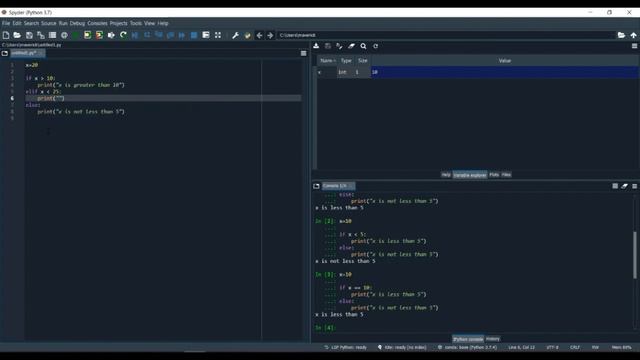Refresh variables icon
This screenshot has height=360, width=640.
pos(376,46)
